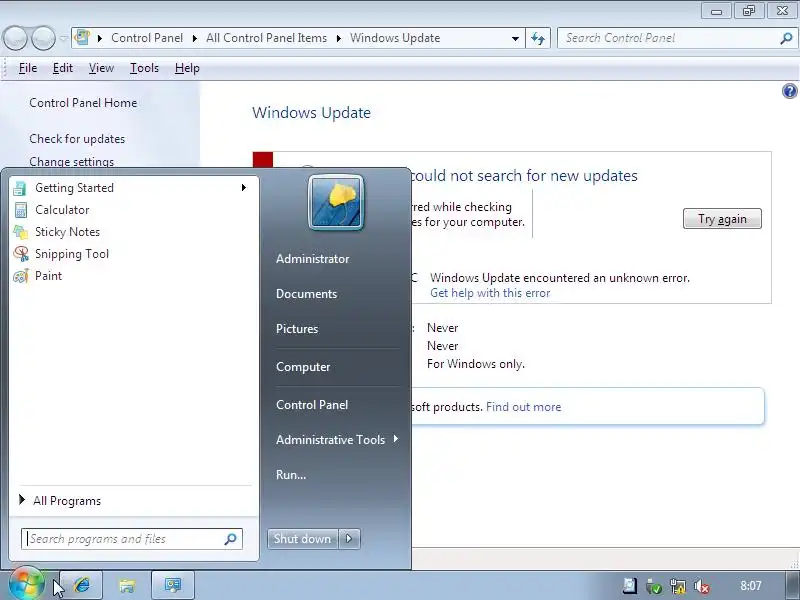This screenshot has width=800, height=600.
Task: Click the address bar Control Panel icon
Action: (x=82, y=38)
